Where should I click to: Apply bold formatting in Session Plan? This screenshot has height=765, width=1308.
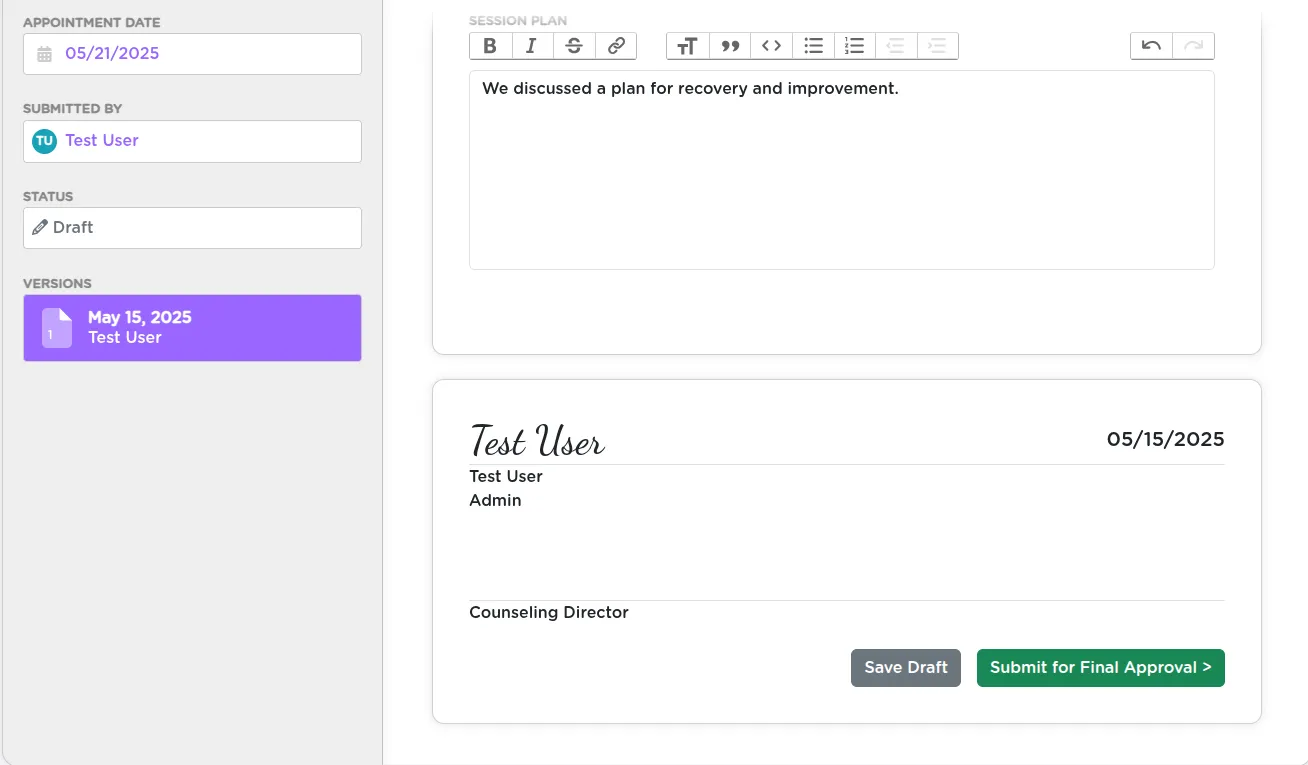(489, 45)
